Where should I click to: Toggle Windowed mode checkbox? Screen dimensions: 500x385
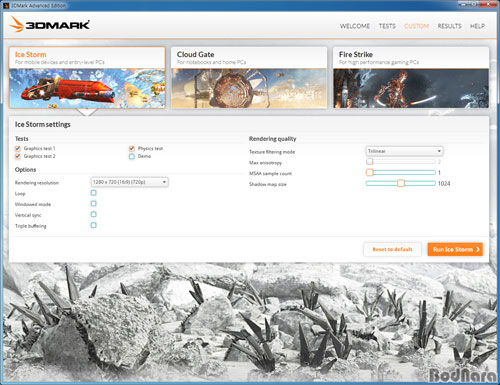point(94,203)
